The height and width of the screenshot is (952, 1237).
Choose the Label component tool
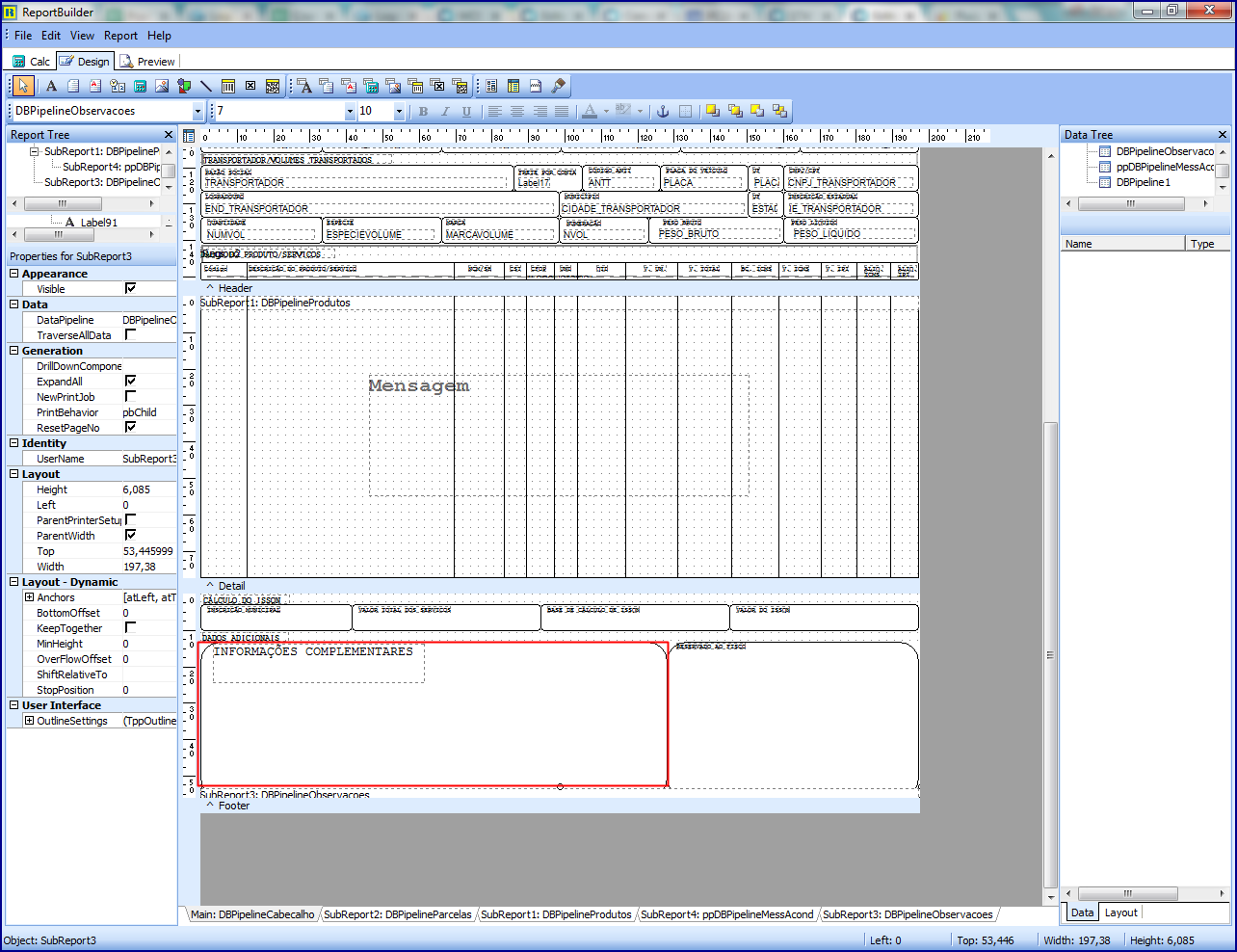tap(51, 86)
